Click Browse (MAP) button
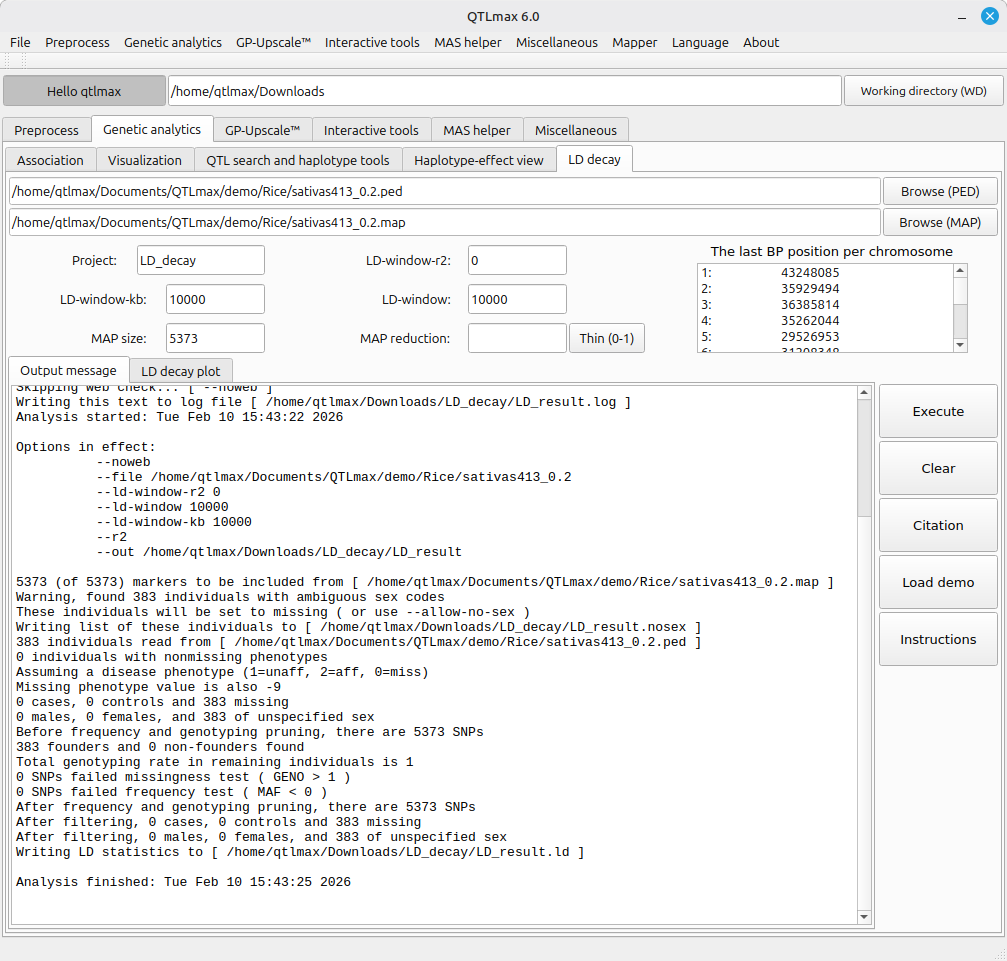 (939, 222)
